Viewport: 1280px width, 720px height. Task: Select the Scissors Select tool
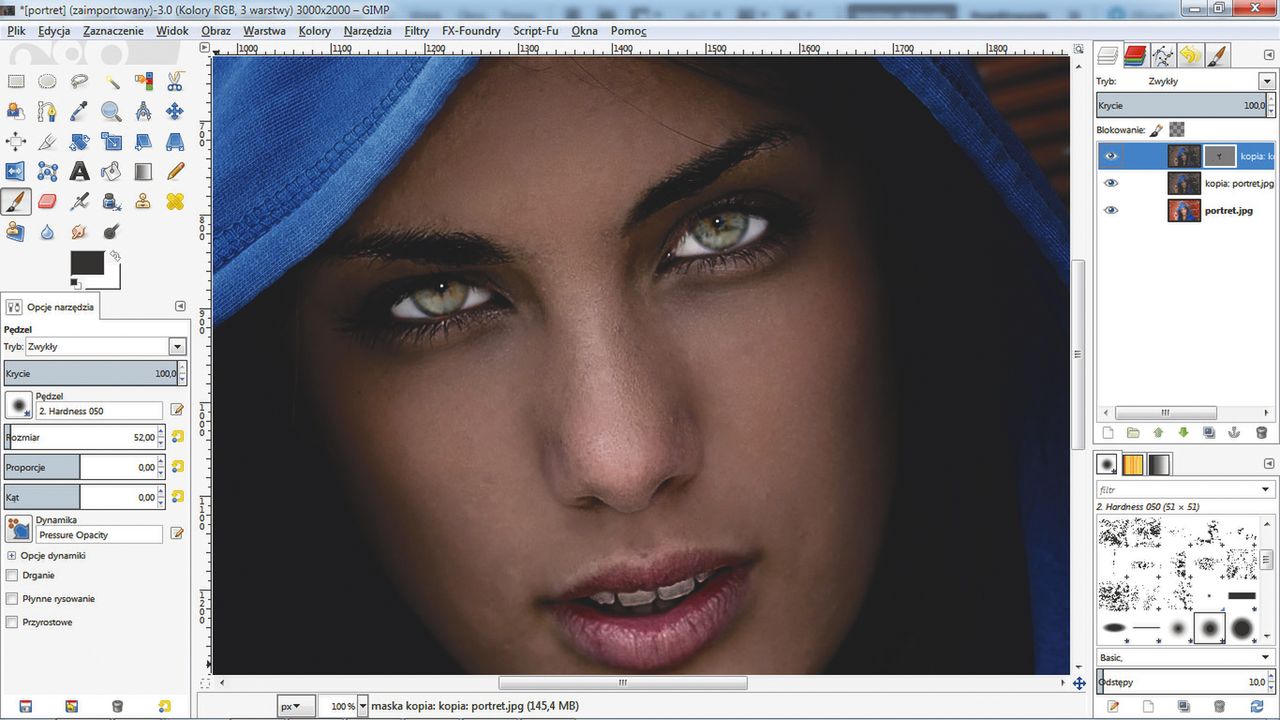coord(175,81)
